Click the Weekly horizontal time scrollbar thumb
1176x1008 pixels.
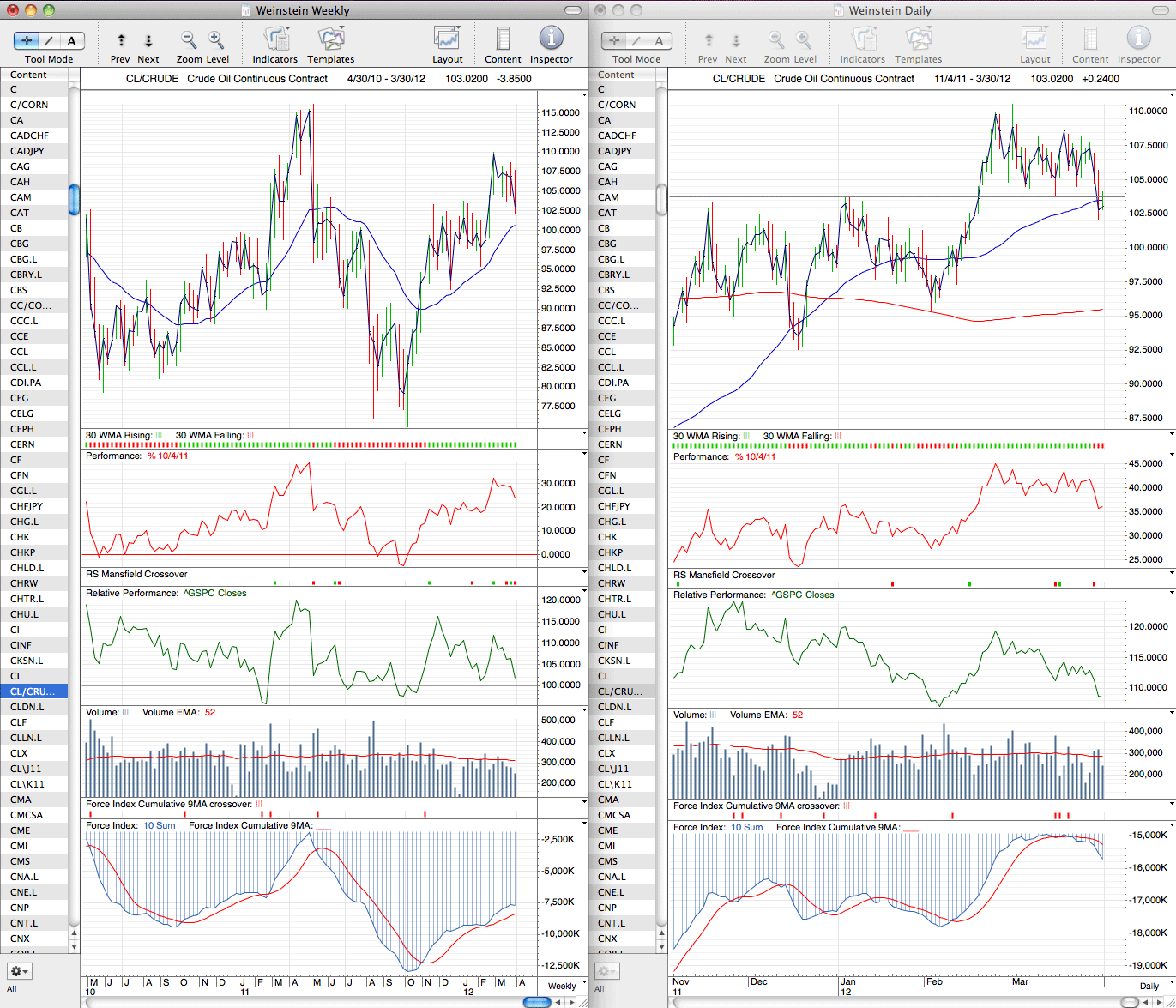pos(537,1002)
